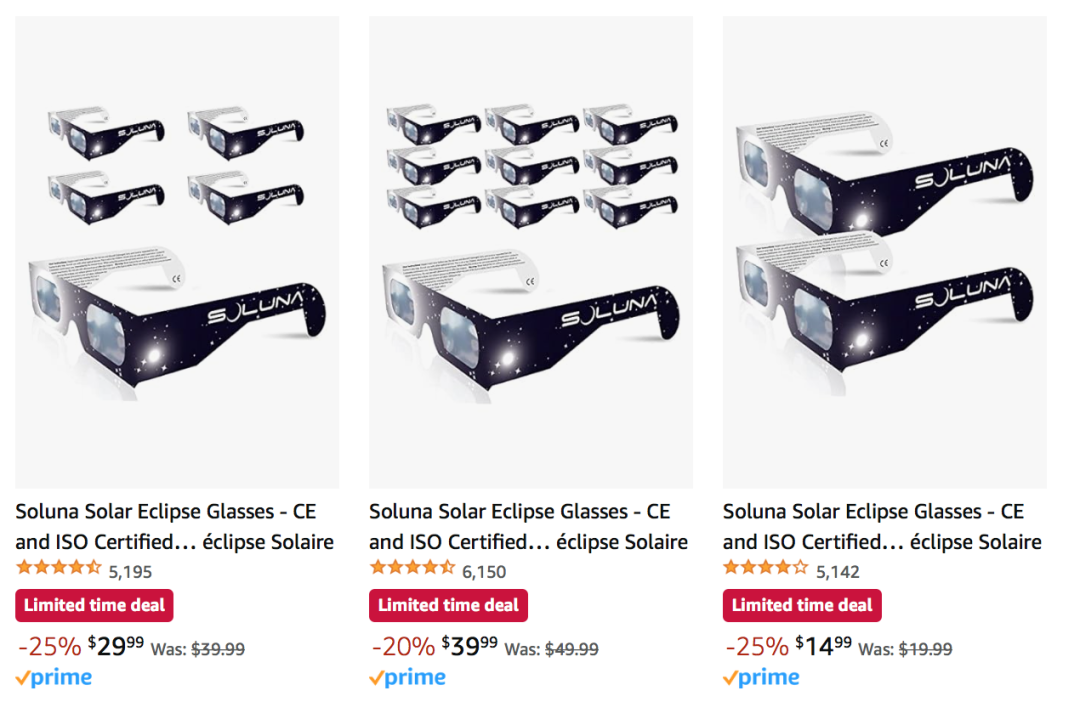Image resolution: width=1080 pixels, height=719 pixels.
Task: Click the prime logo under the $29.99 price
Action: pyautogui.click(x=54, y=678)
